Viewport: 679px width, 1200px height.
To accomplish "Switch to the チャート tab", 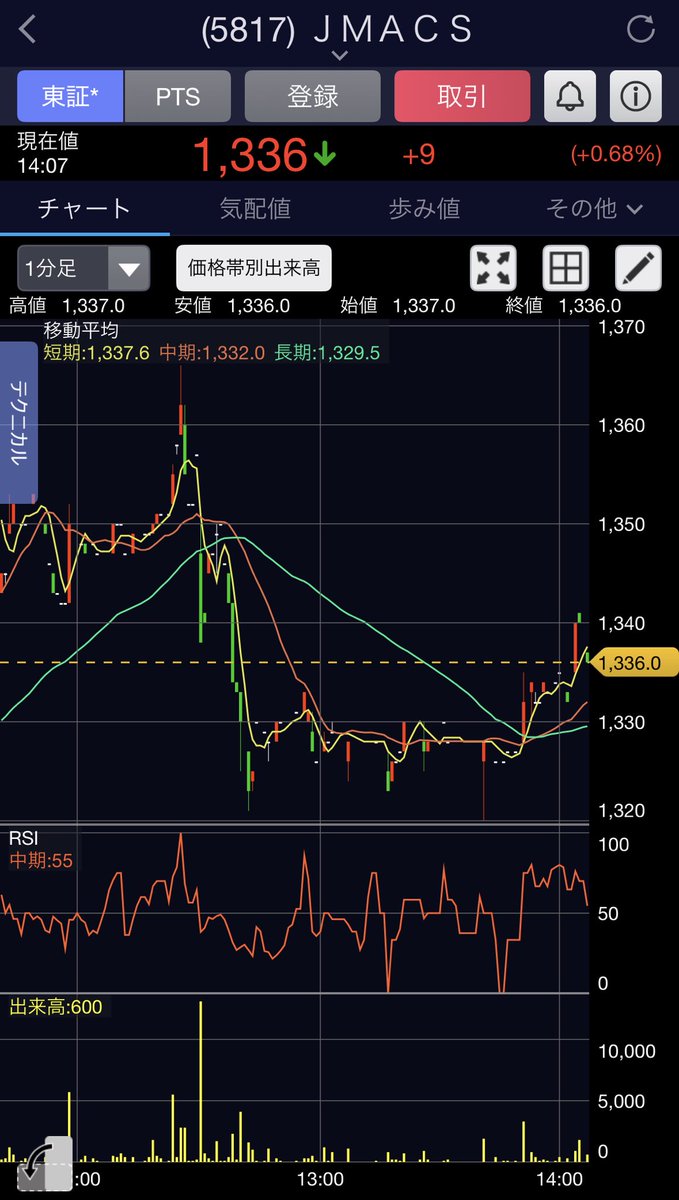I will 84,208.
